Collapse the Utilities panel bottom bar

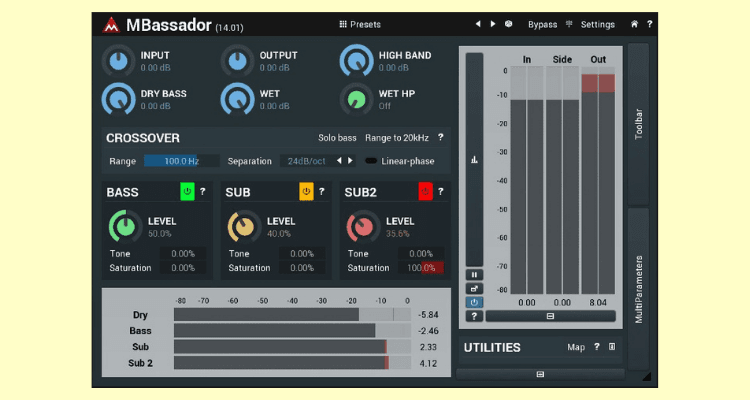coord(540,374)
